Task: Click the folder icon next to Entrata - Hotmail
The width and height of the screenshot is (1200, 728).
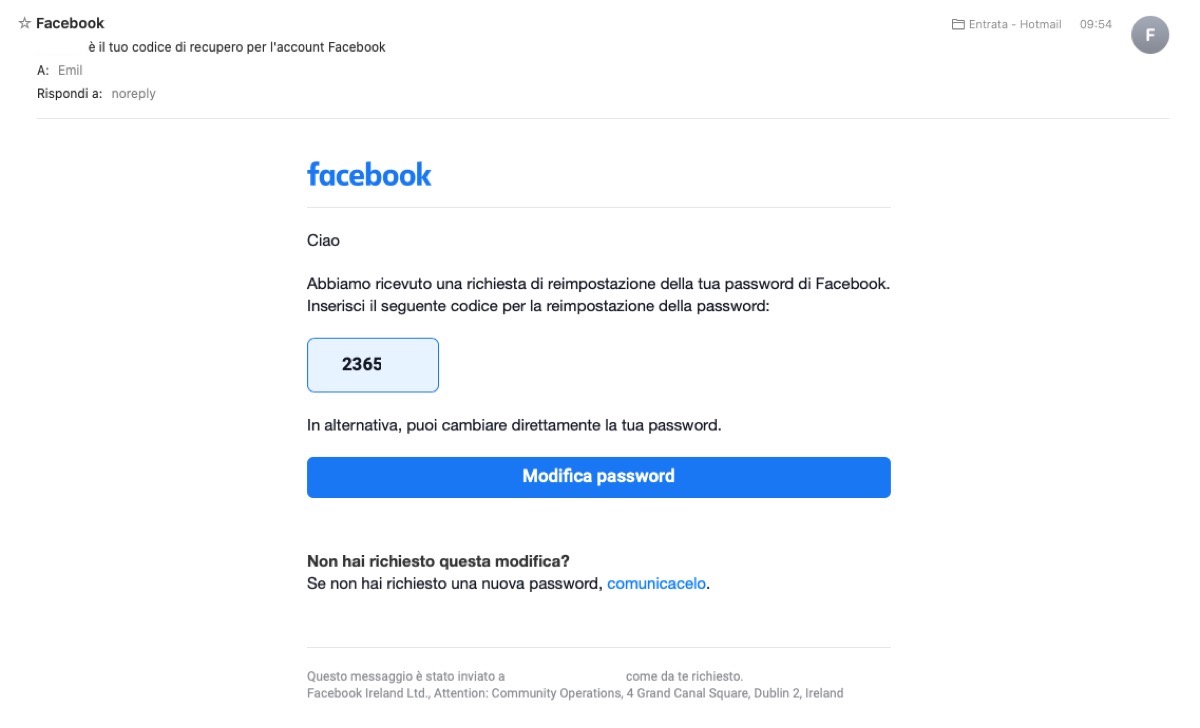Action: pos(958,24)
